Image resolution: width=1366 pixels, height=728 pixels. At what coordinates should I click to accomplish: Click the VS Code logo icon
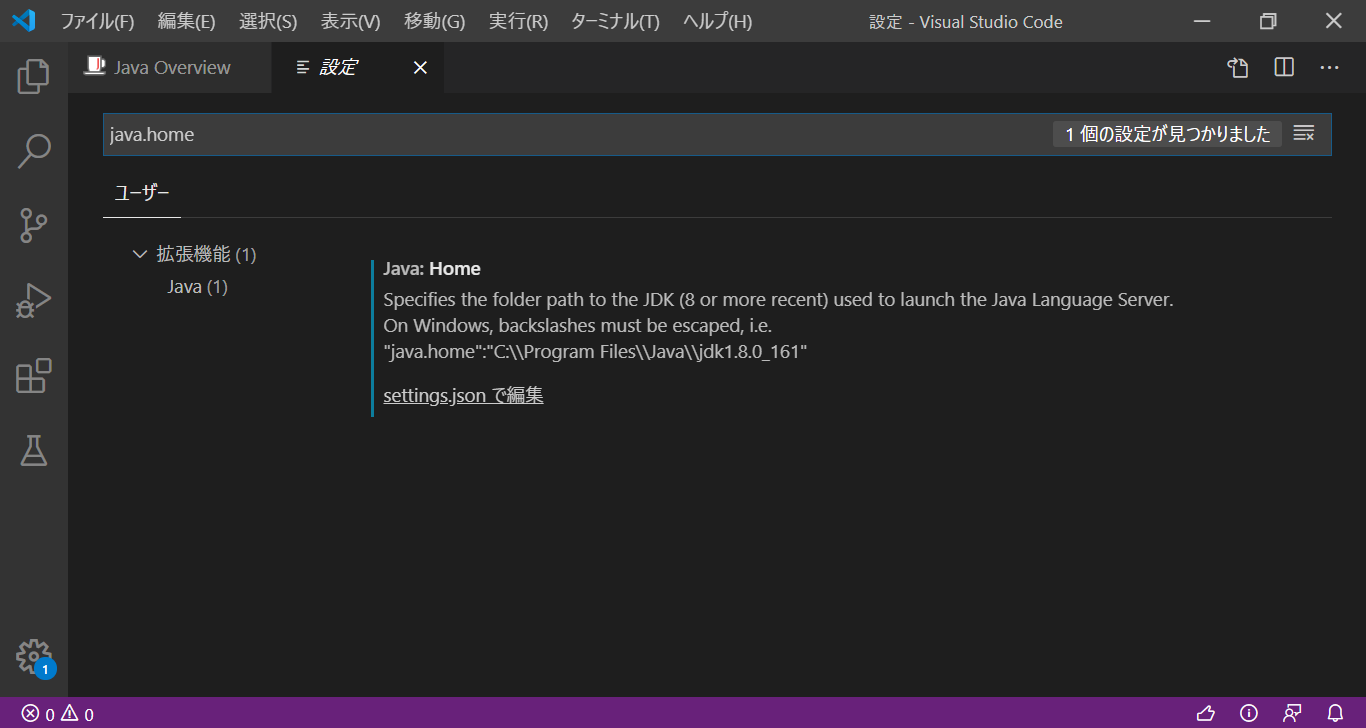24,21
